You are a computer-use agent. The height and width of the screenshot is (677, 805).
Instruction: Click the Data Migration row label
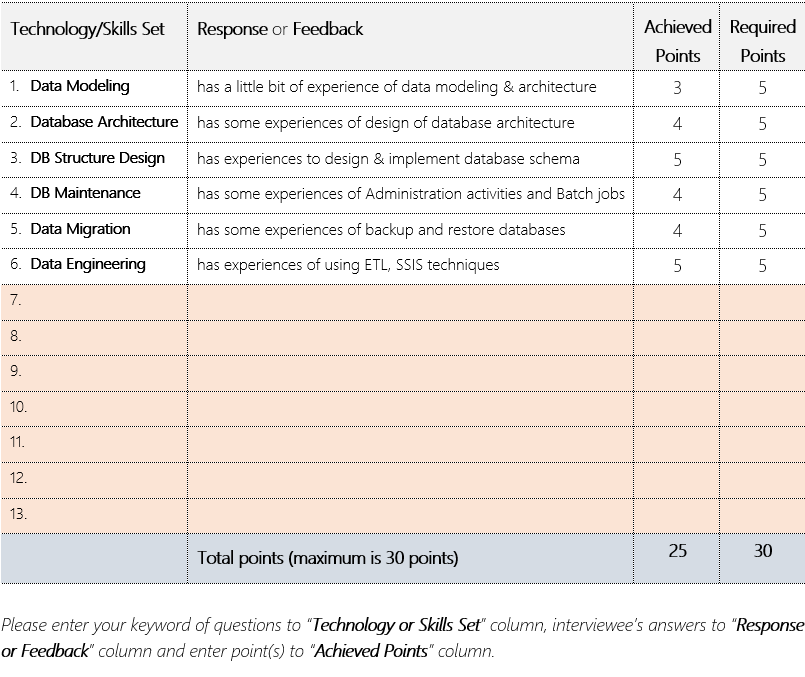point(80,229)
